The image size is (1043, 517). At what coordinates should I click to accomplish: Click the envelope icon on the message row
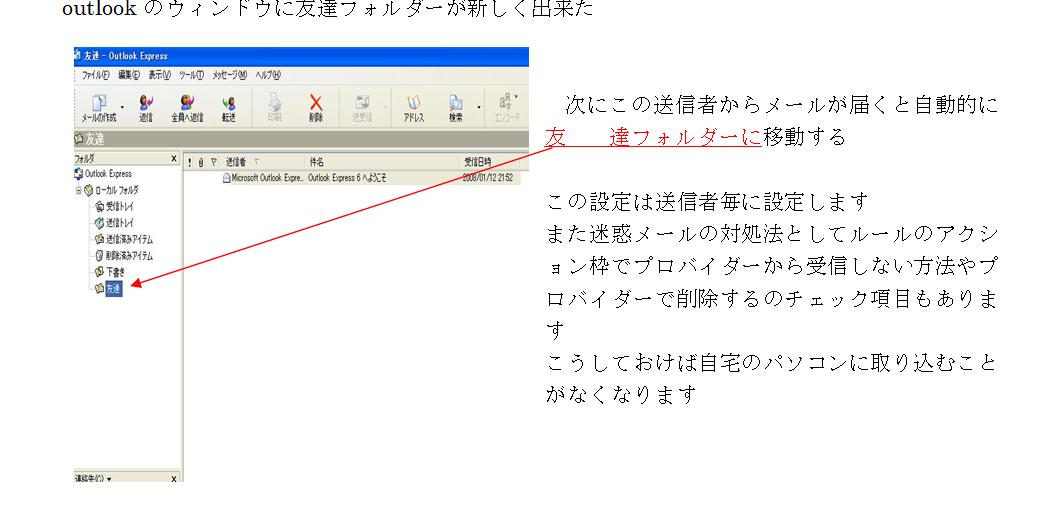pyautogui.click(x=226, y=178)
